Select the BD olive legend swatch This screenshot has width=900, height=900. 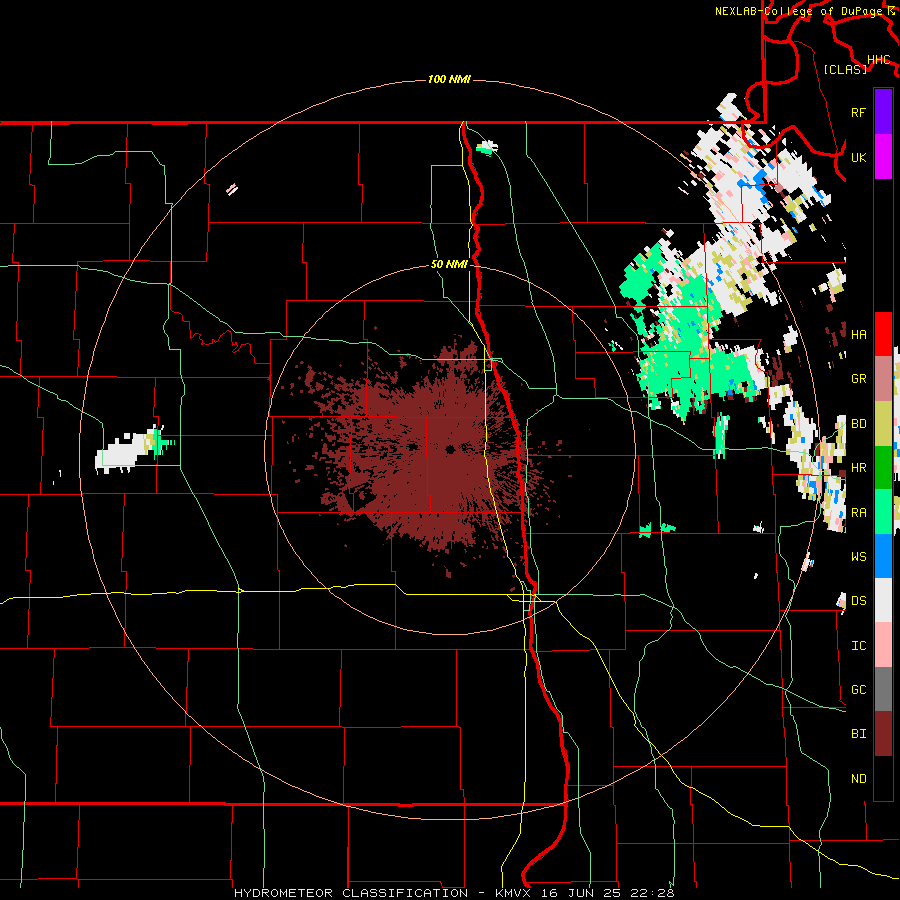click(883, 423)
